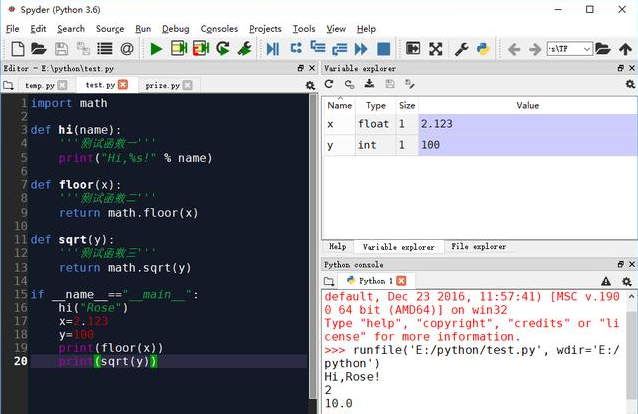Screen dimensions: 638x414
Task: Switch to the Help pane tab
Action: (337, 247)
